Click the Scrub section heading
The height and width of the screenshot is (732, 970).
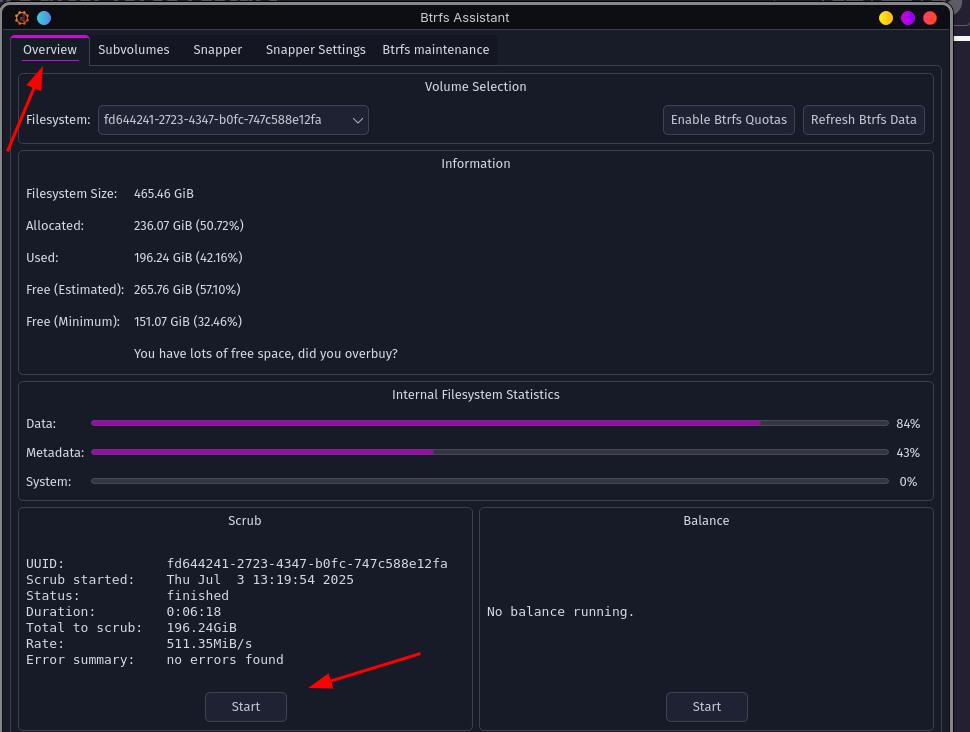pyautogui.click(x=244, y=521)
